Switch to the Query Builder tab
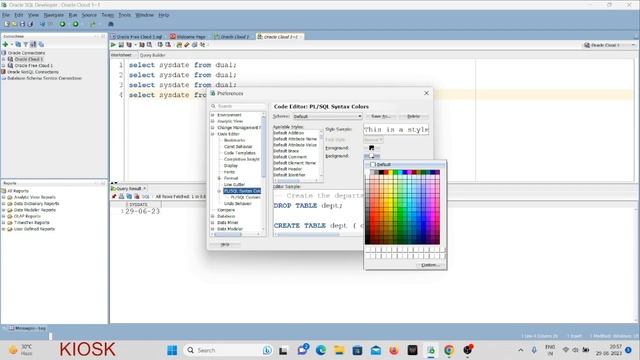640x360 pixels. coord(152,55)
